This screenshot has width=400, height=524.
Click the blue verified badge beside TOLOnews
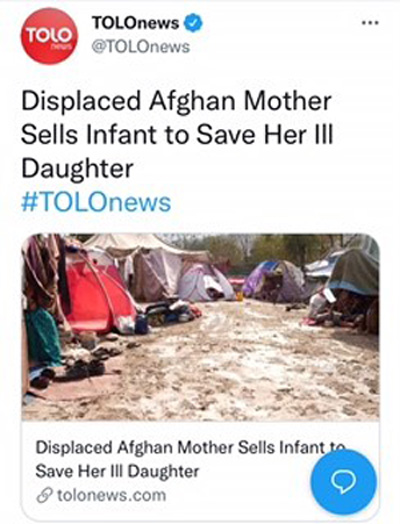[x=194, y=23]
